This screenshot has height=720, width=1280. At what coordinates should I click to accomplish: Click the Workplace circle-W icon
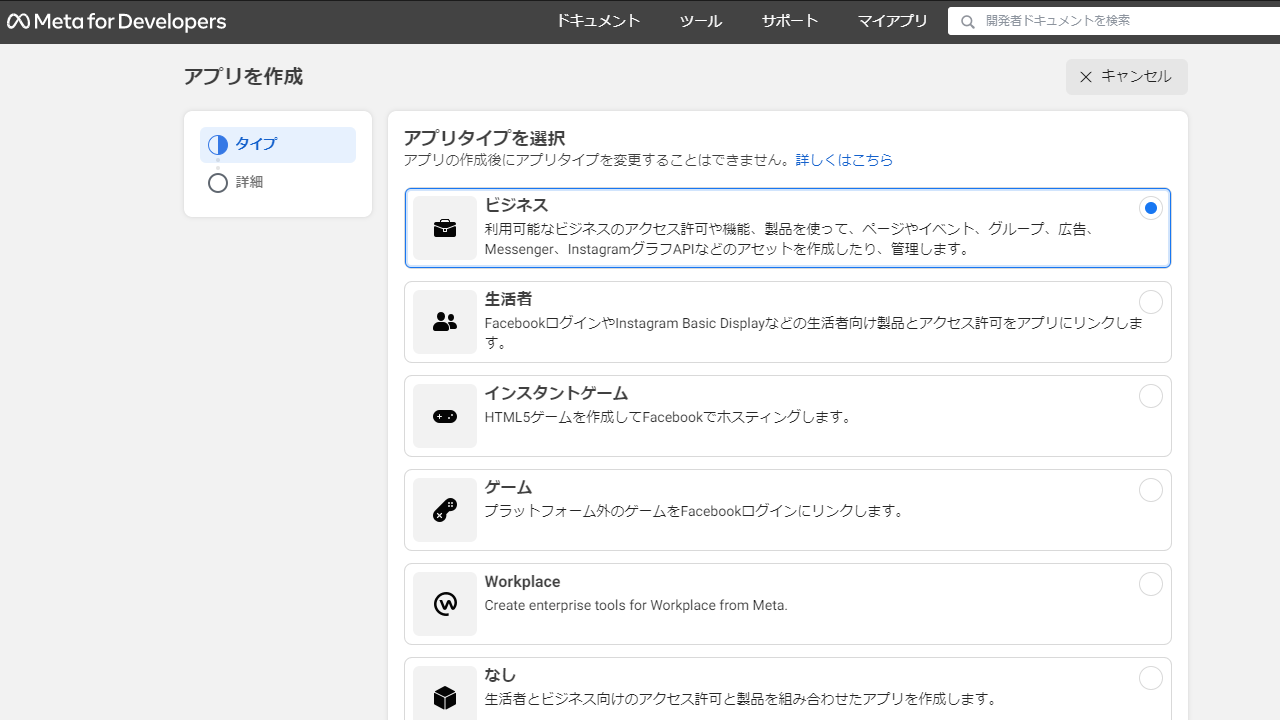444,603
